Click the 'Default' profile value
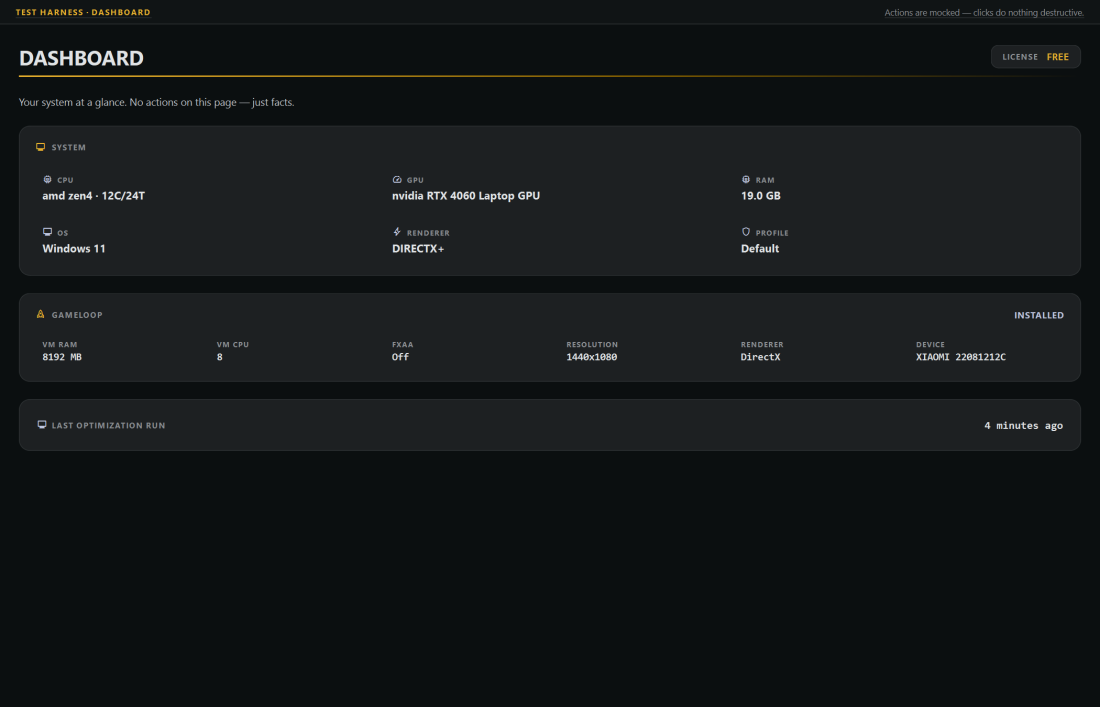1100x707 pixels. point(760,248)
